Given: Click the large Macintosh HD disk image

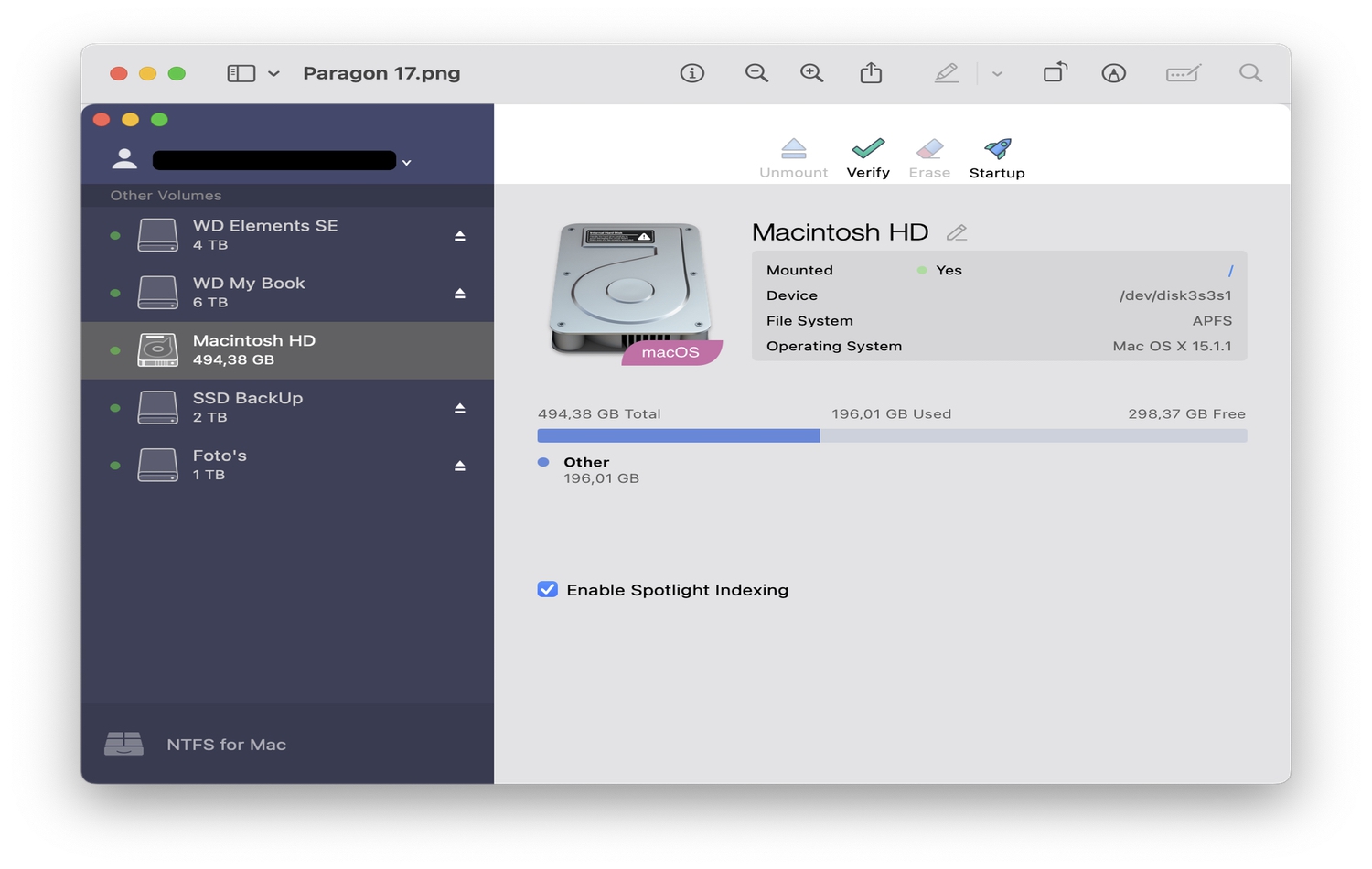Looking at the screenshot, I should [631, 288].
